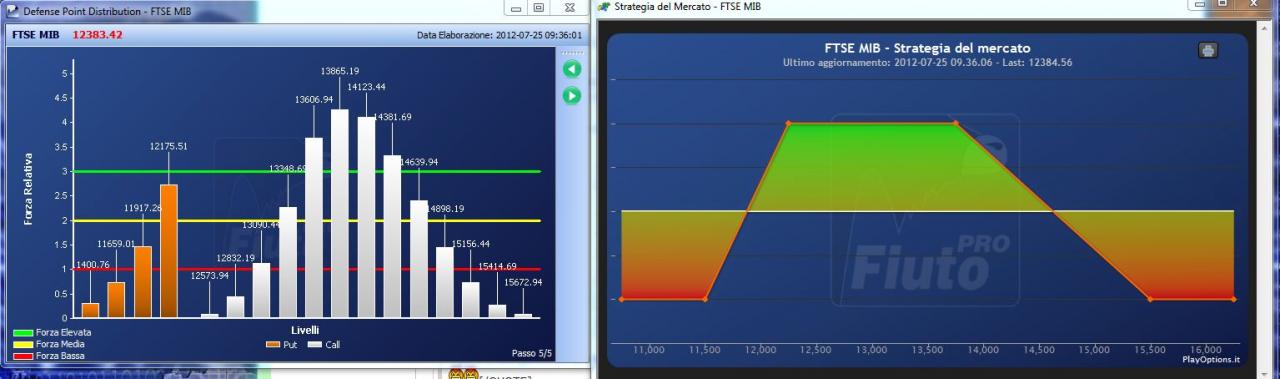Select the Forza Bassa red swatch

click(x=23, y=356)
